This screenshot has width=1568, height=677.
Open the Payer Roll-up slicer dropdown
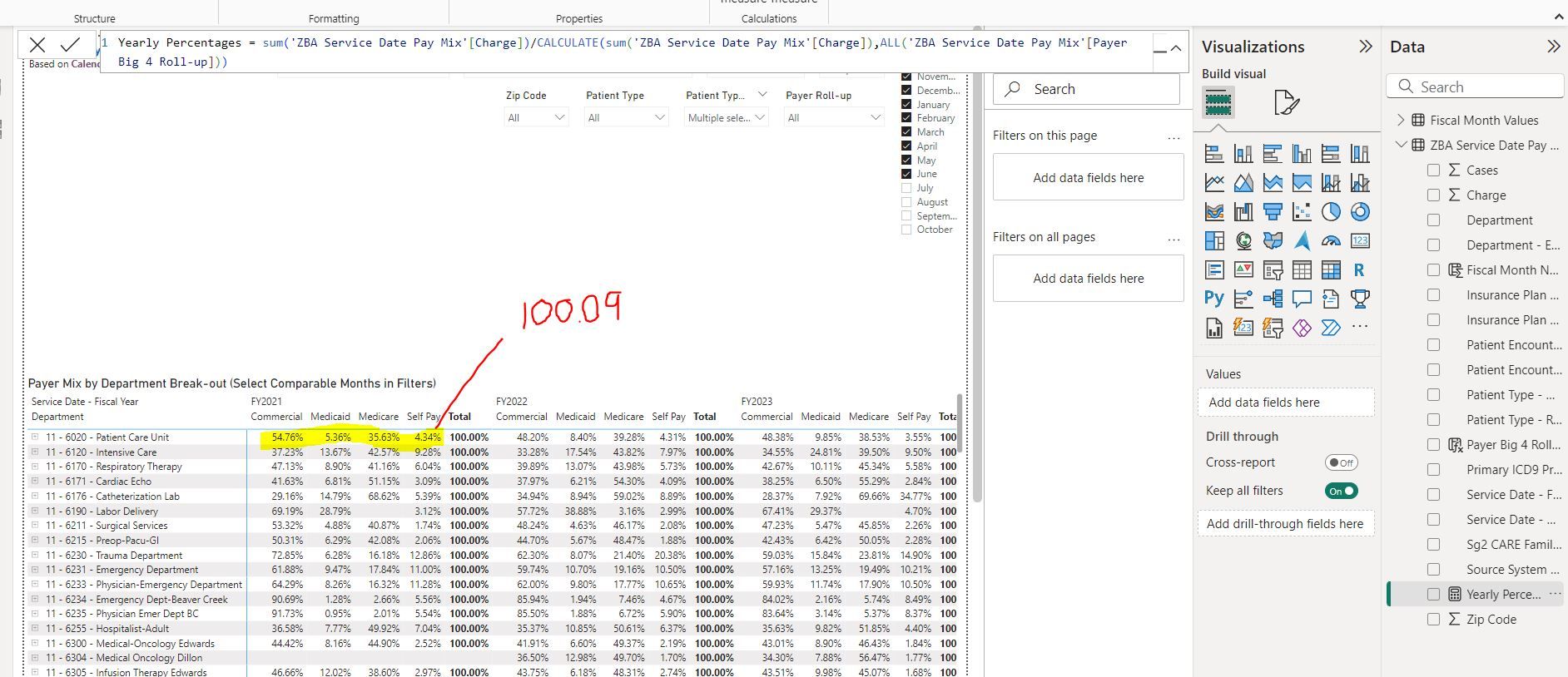point(833,118)
